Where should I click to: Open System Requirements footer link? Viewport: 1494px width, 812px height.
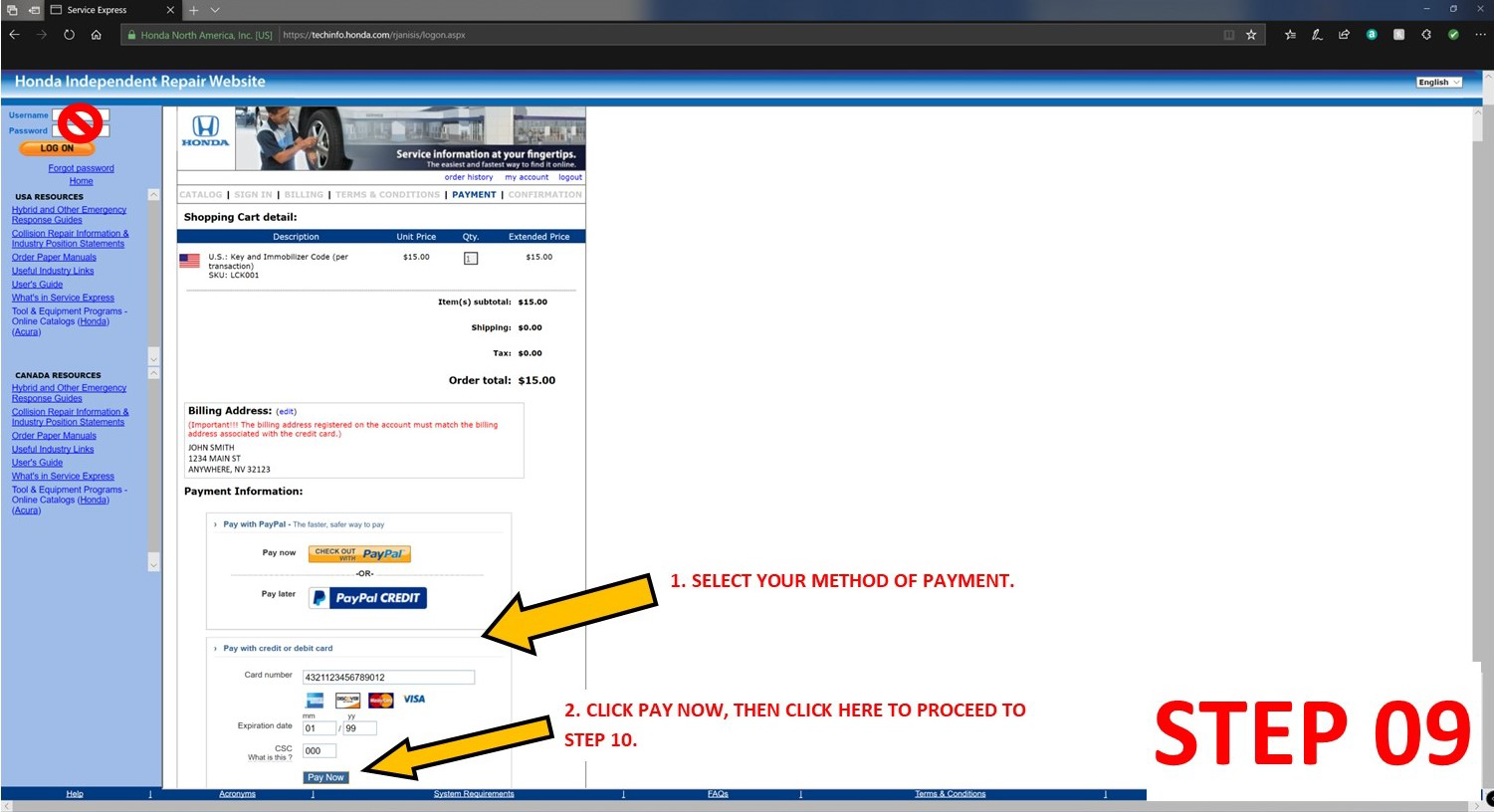[474, 794]
